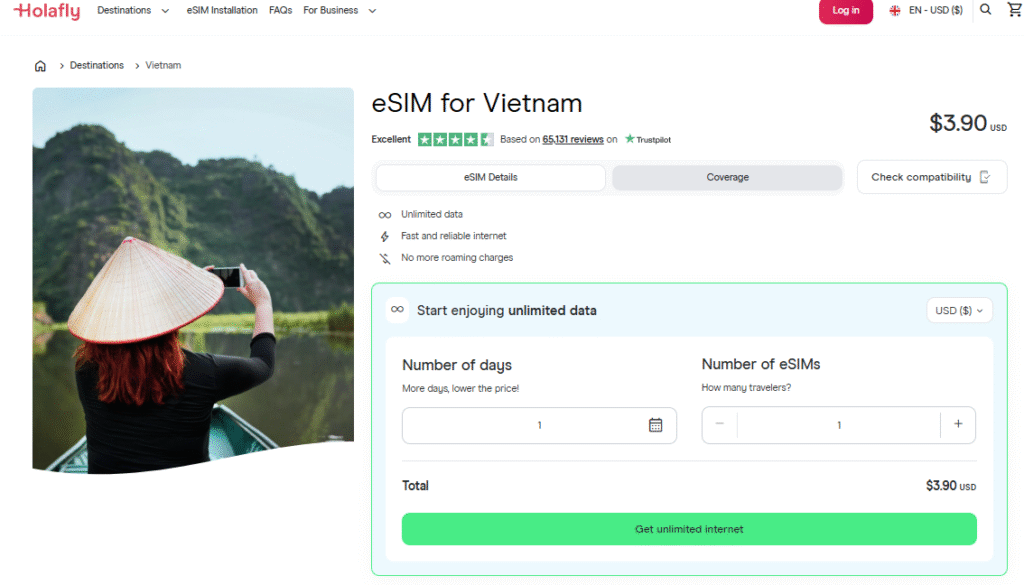Open search from the top navigation bar
The image size is (1024, 585).
click(985, 10)
